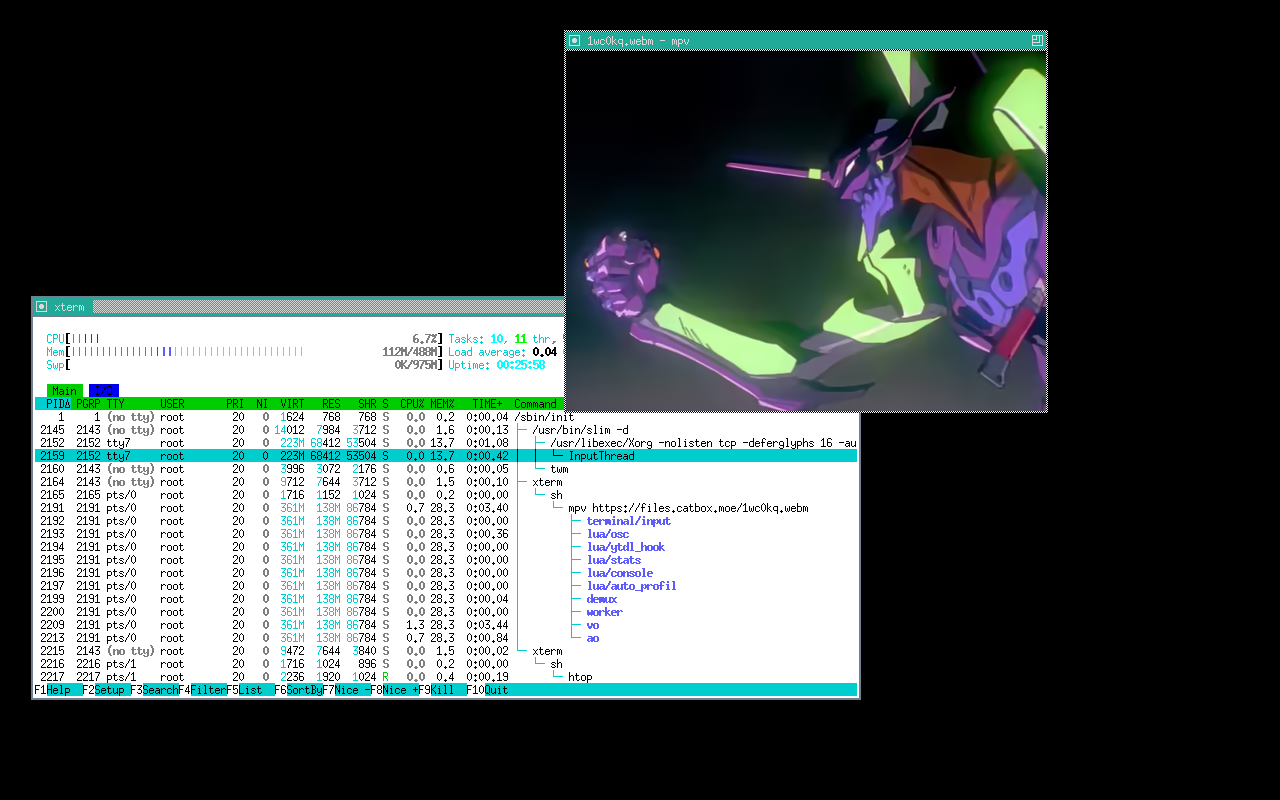Switch to the Main tab in htop
Image resolution: width=1280 pixels, height=800 pixels.
[65, 391]
